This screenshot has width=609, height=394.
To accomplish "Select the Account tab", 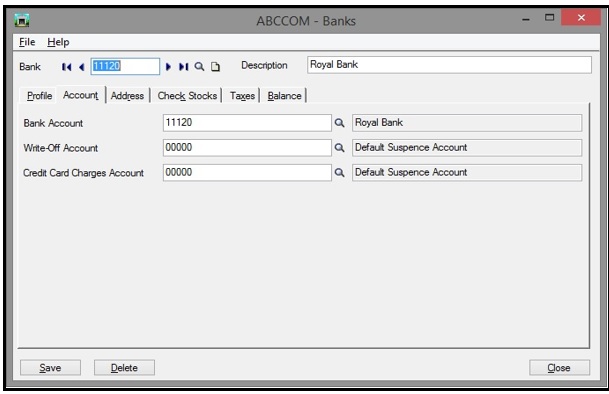I will (80, 95).
